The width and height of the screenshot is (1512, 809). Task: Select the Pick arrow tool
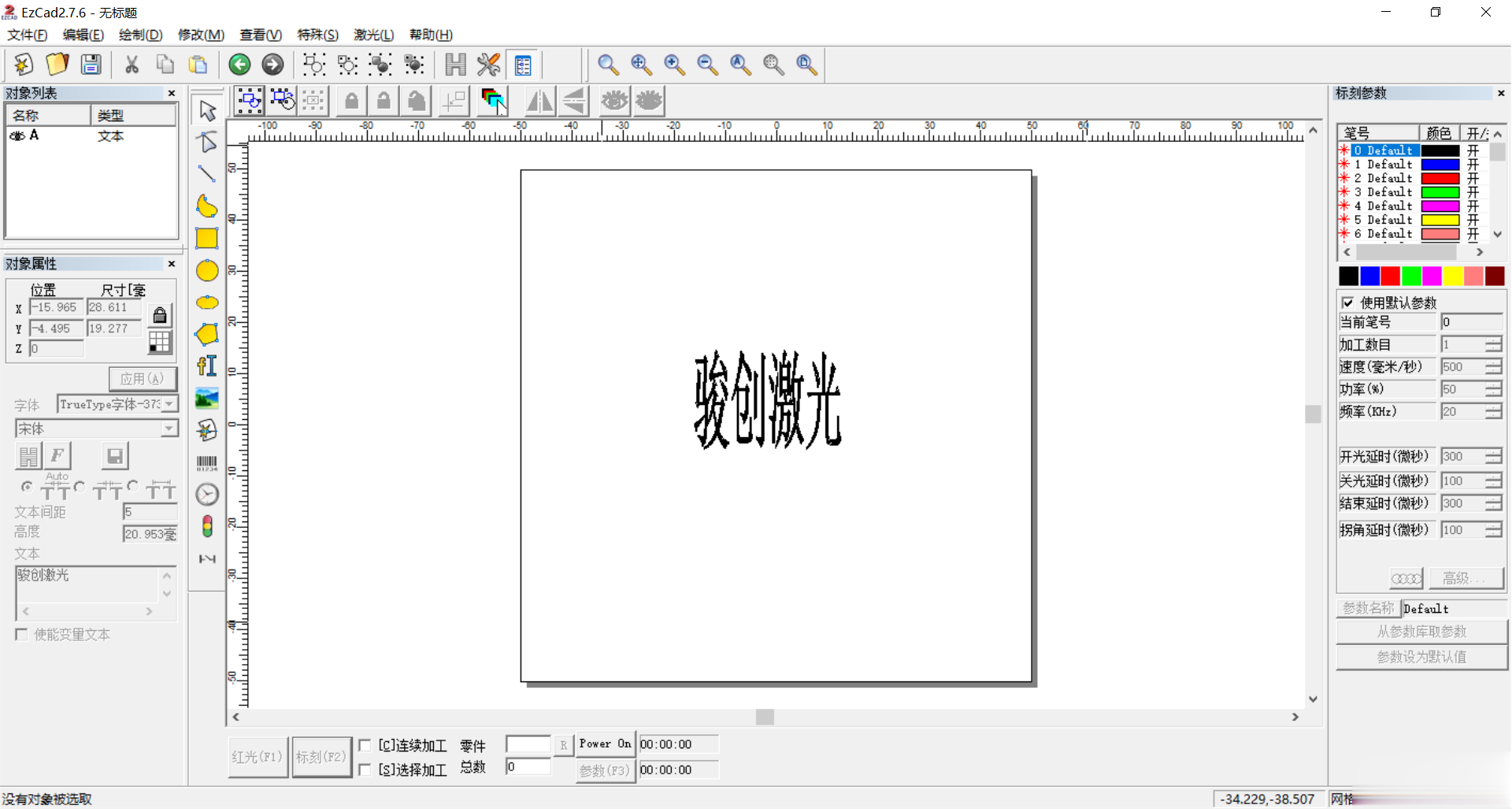point(207,110)
